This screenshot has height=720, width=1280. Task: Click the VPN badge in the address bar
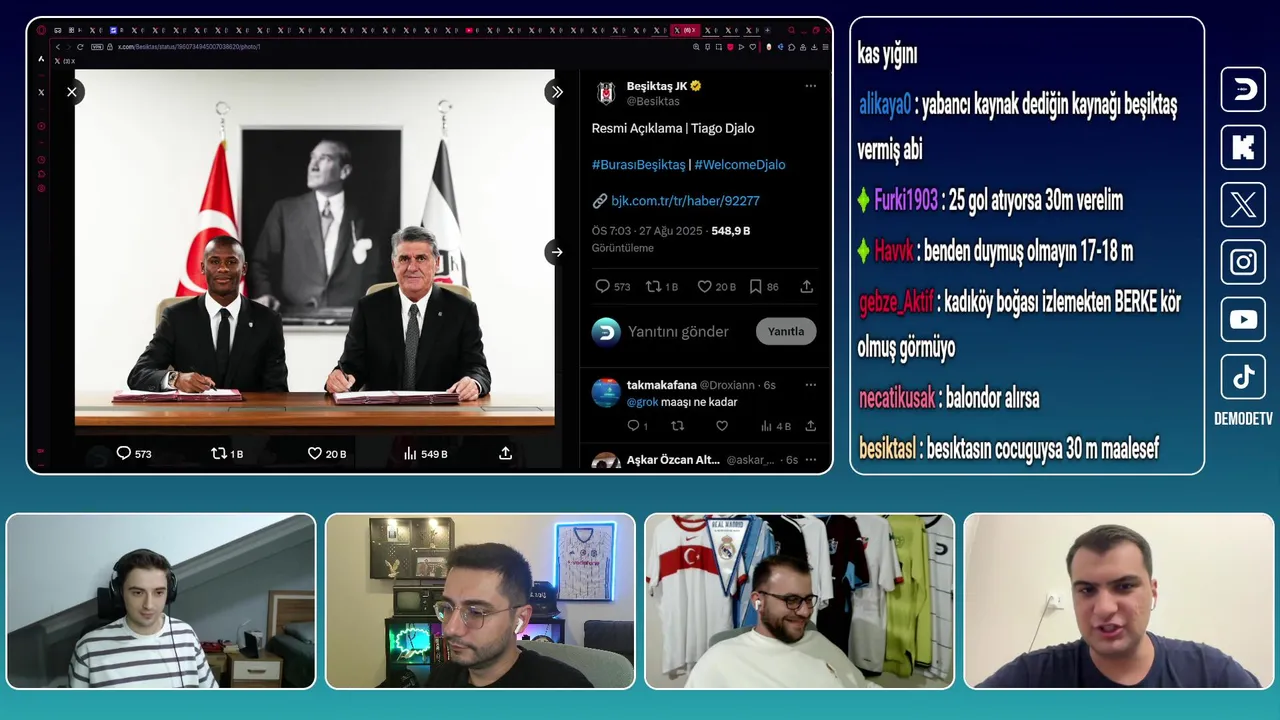pyautogui.click(x=97, y=47)
